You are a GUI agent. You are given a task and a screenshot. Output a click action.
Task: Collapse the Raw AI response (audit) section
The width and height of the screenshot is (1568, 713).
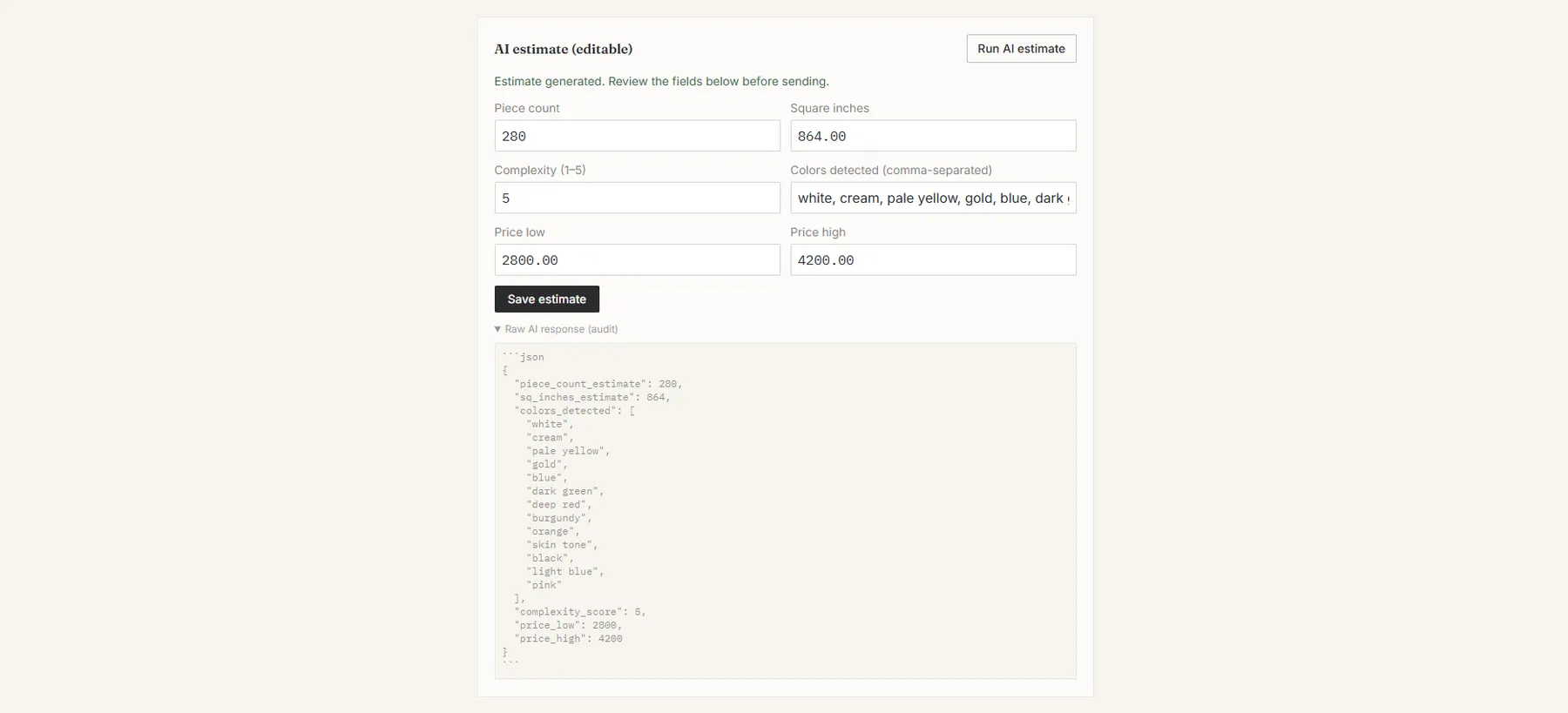tap(557, 329)
